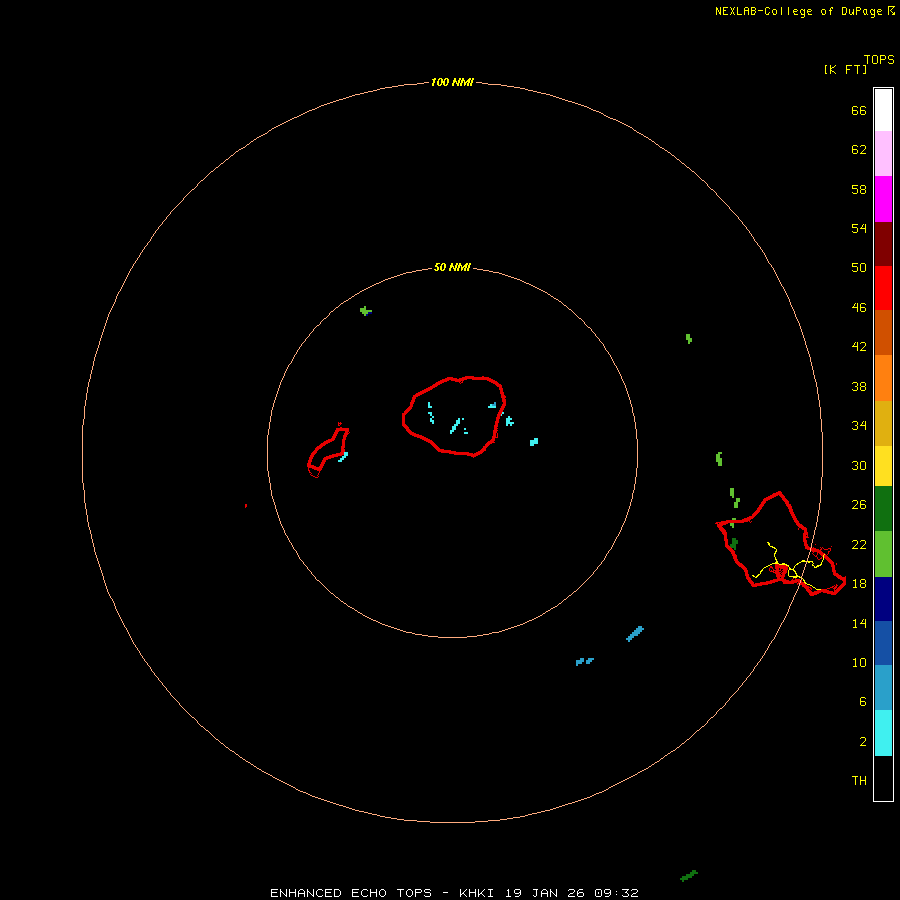The width and height of the screenshot is (900, 900).
Task: Click the blue diagonal echo streak southeast
Action: tap(635, 634)
